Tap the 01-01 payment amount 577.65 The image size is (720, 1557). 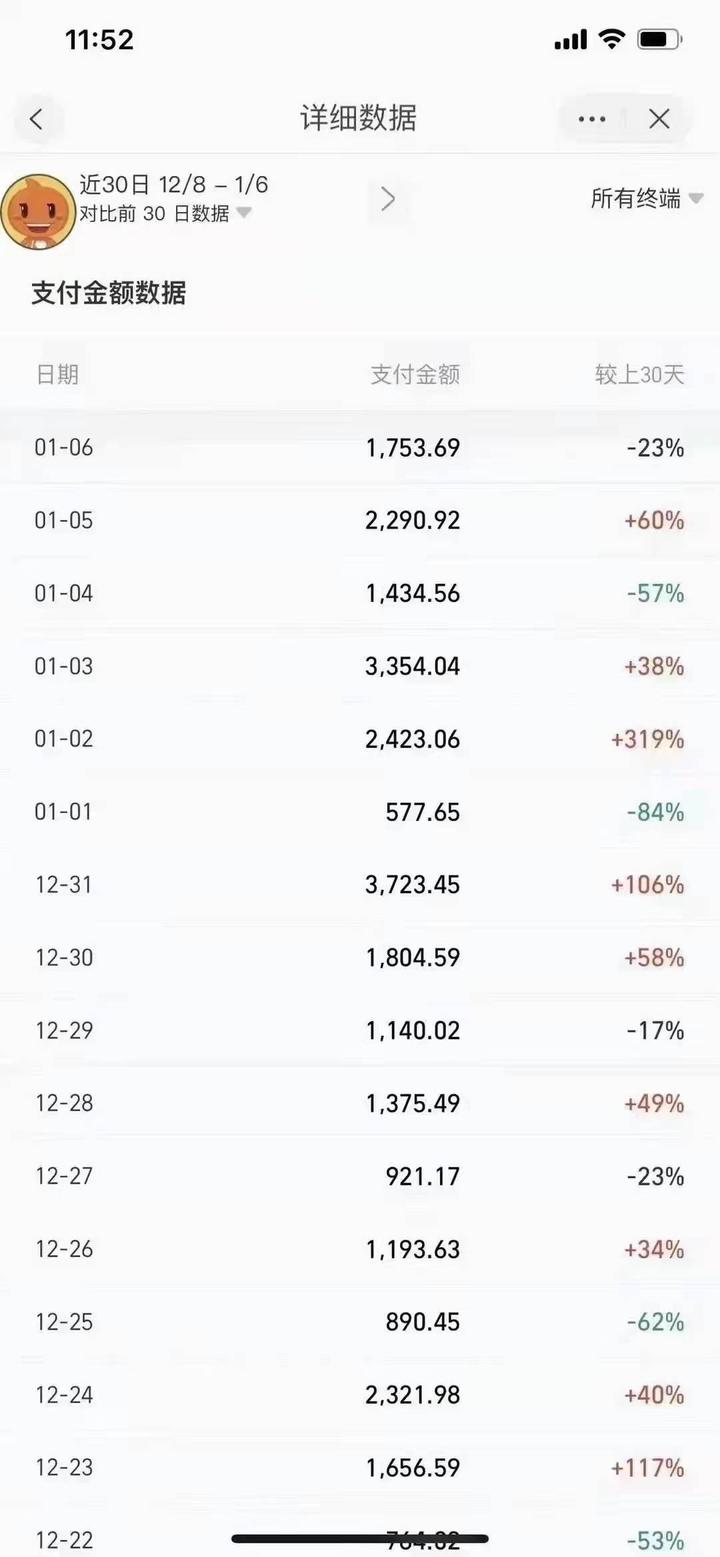423,812
